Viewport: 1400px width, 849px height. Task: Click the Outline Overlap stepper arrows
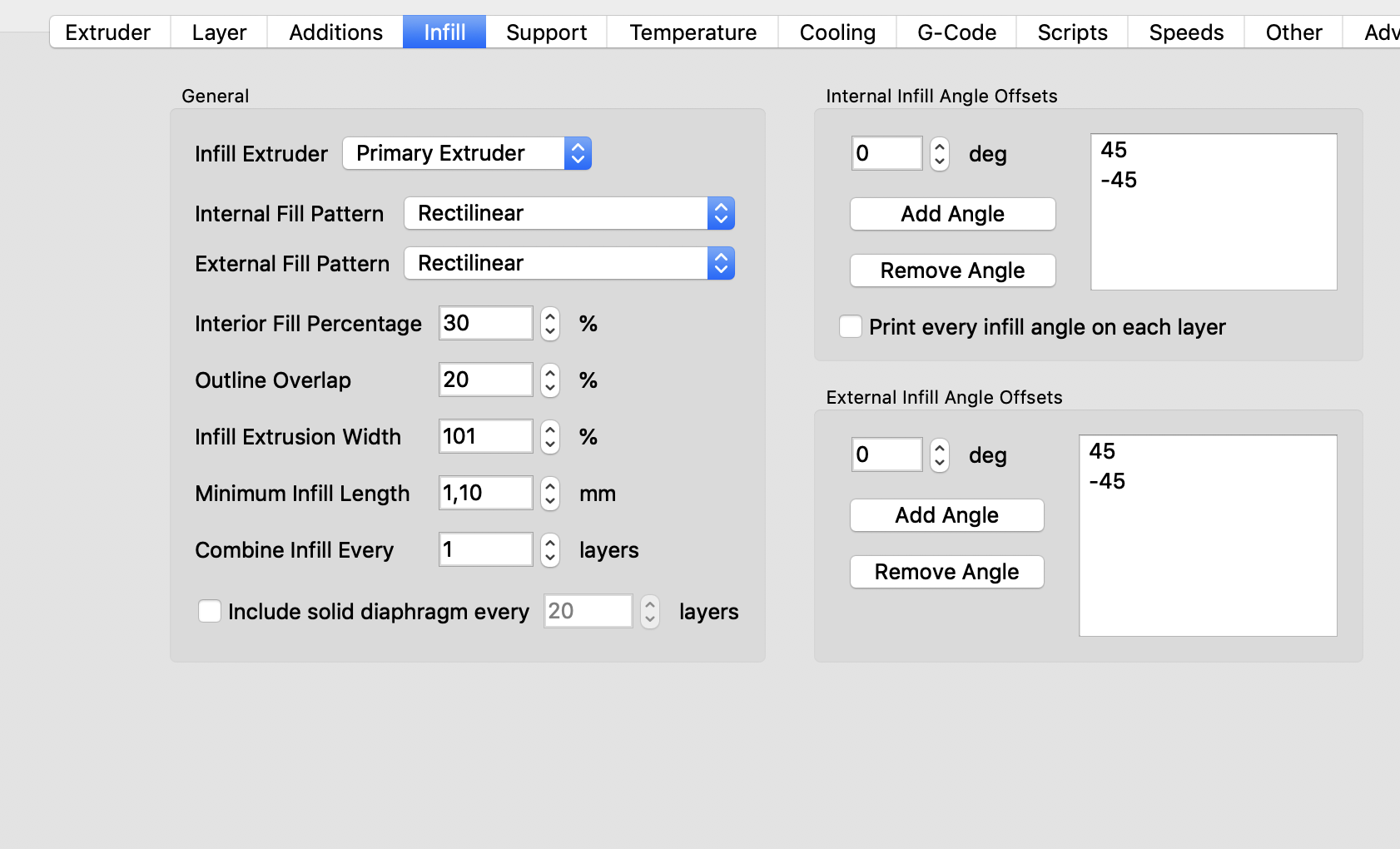[x=550, y=380]
